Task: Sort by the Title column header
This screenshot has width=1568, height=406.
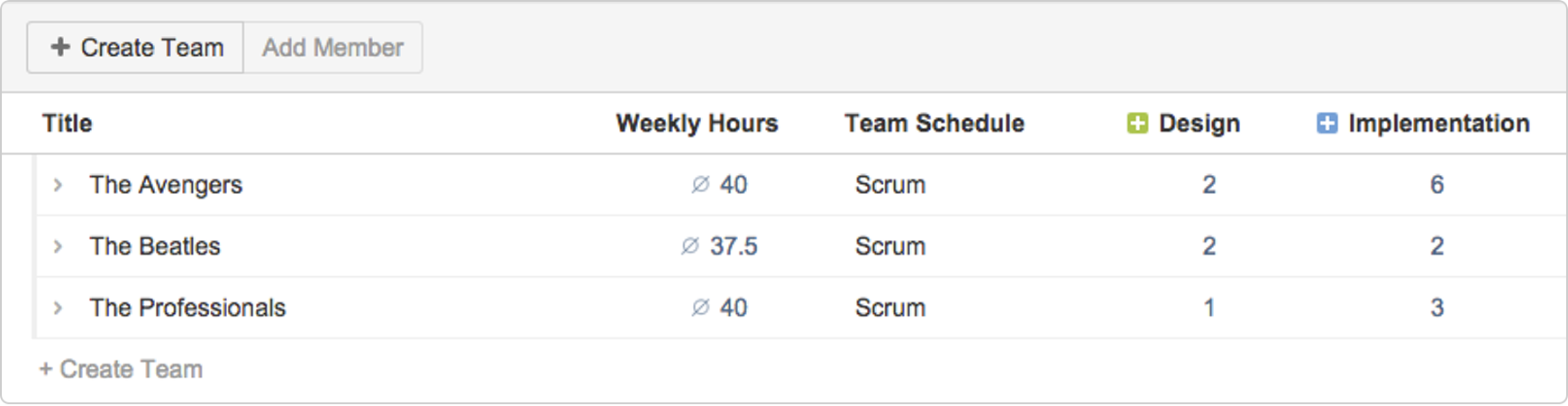Action: 68,123
